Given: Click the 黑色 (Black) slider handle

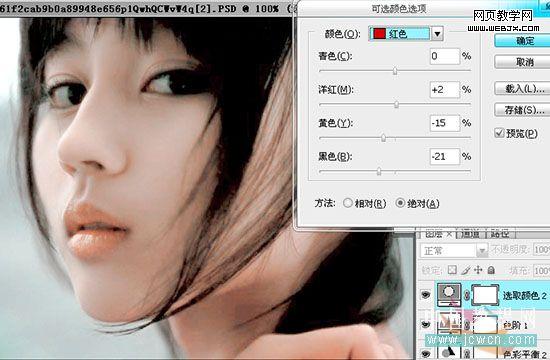Looking at the screenshot, I should coord(379,171).
